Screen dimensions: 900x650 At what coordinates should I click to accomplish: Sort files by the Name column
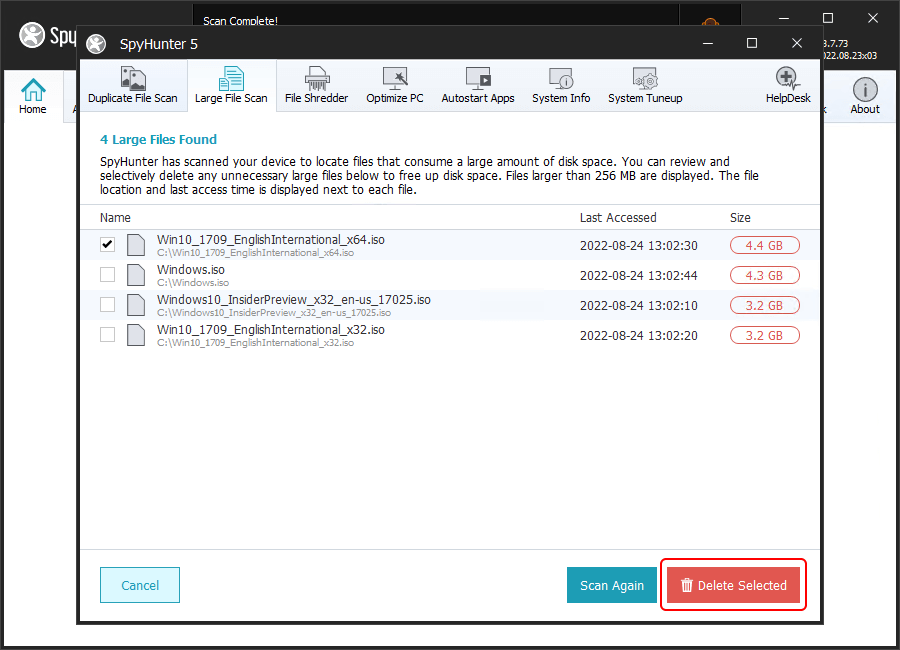[x=115, y=217]
